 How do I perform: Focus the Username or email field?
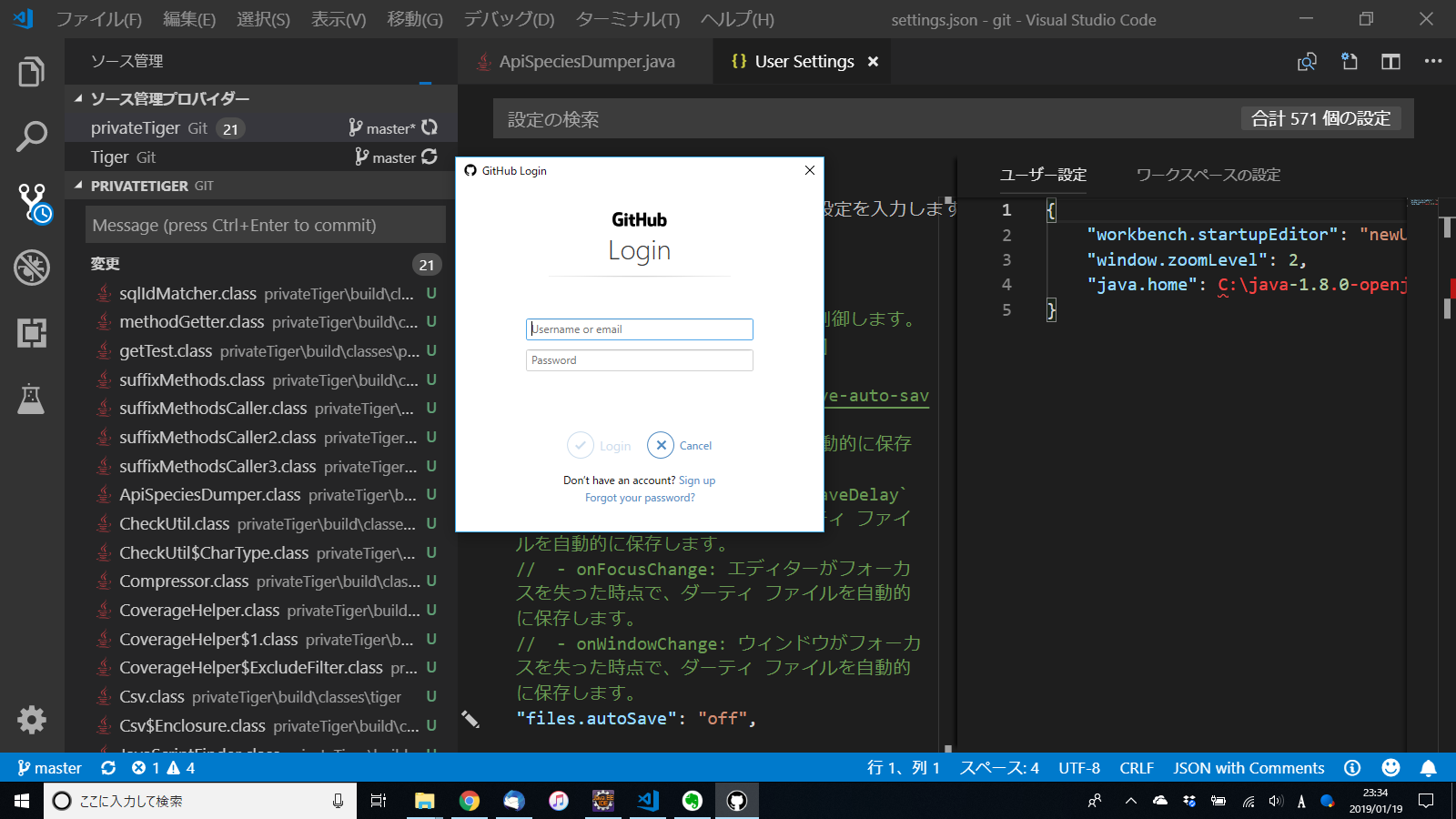click(x=640, y=329)
